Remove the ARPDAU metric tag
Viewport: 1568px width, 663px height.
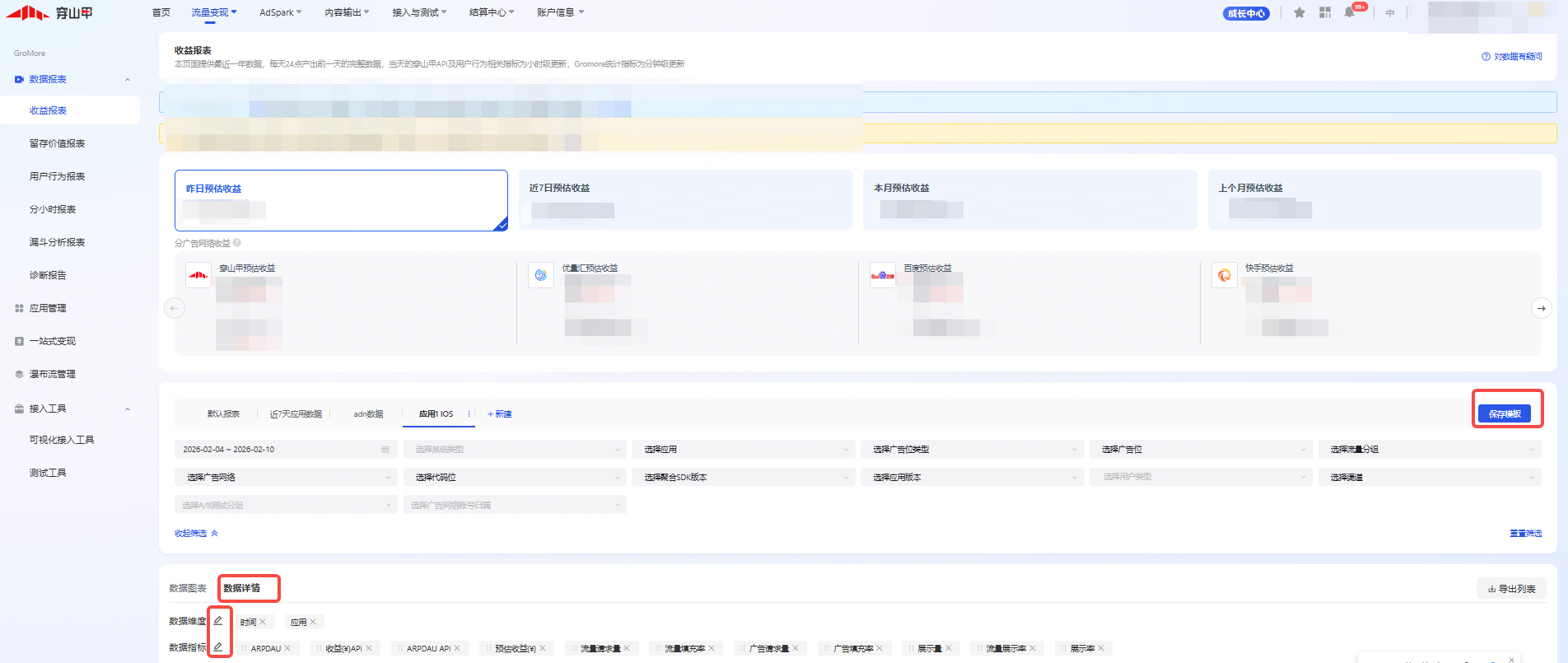[287, 648]
